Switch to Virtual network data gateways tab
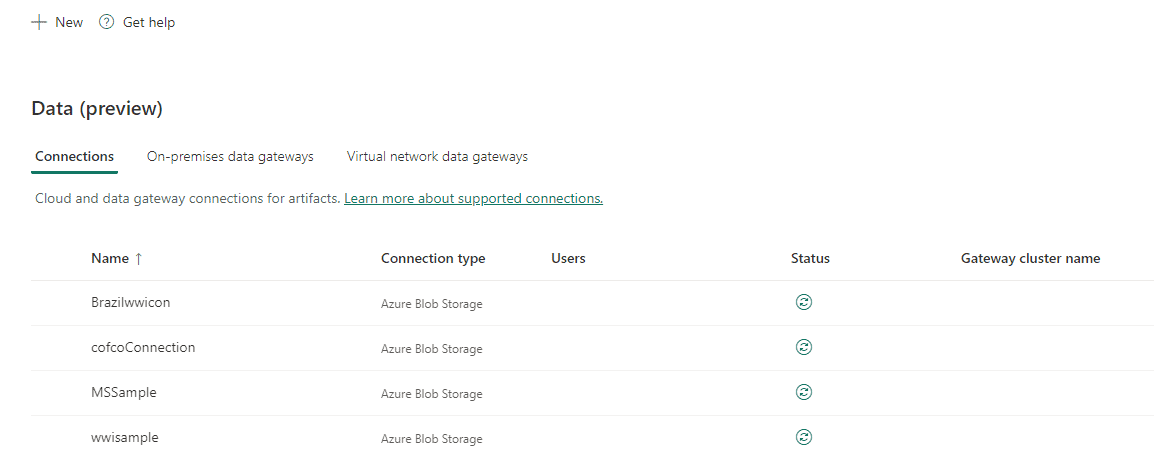 437,156
